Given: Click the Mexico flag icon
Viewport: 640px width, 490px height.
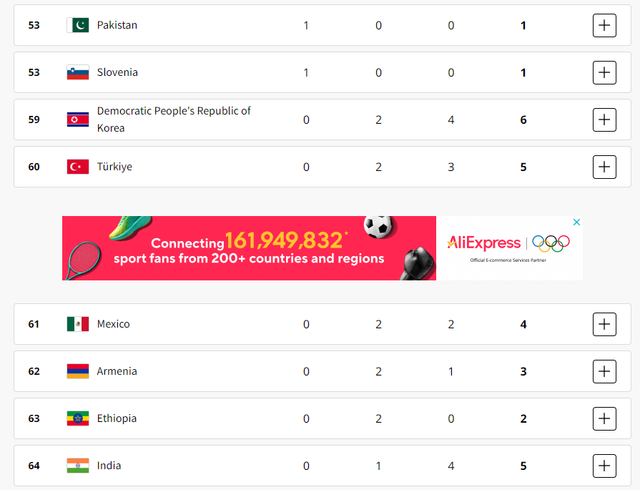Looking at the screenshot, I should tap(78, 324).
